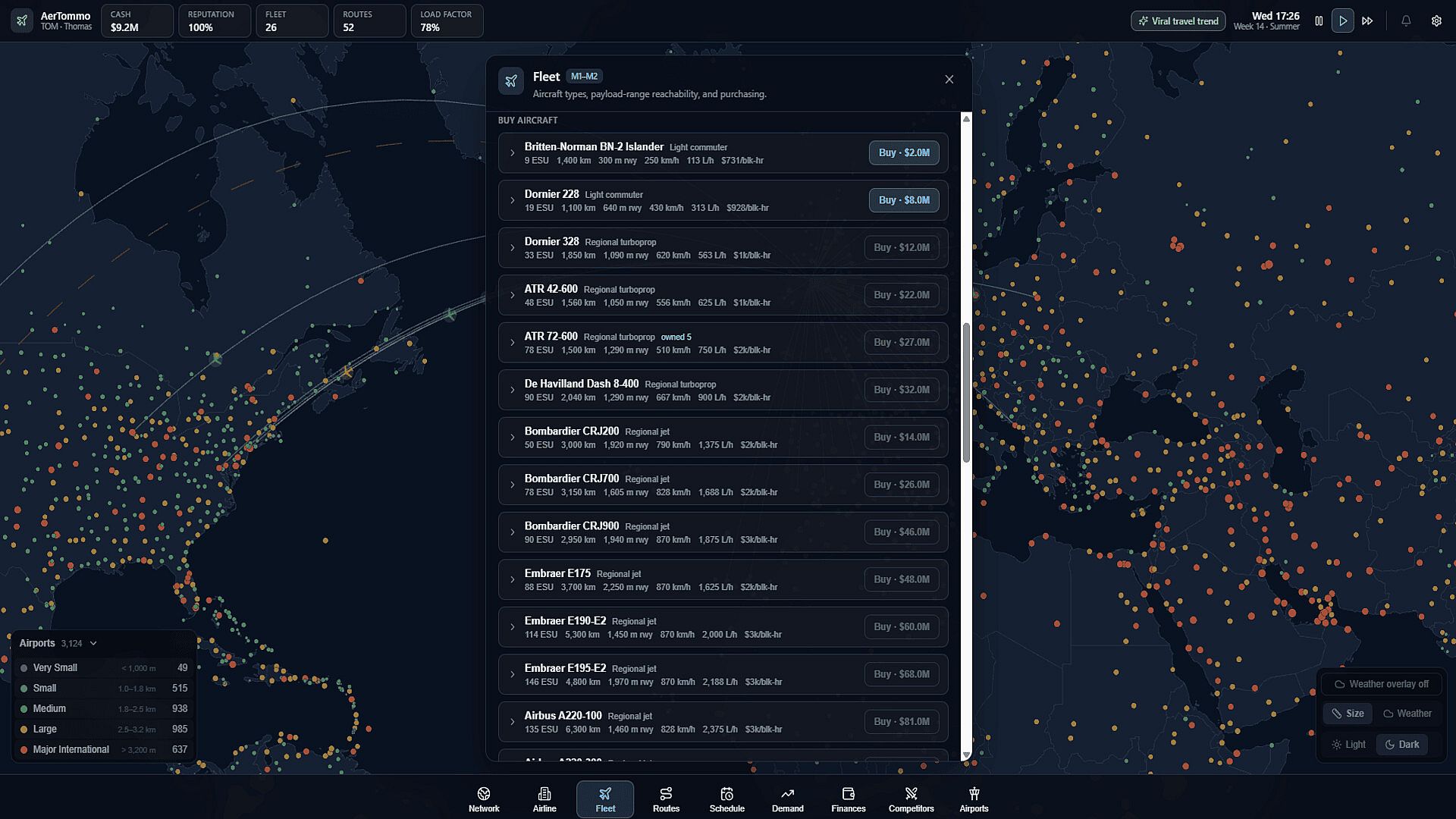This screenshot has height=819, width=1456.
Task: Click the Fleet panel plane icon
Action: point(511,81)
